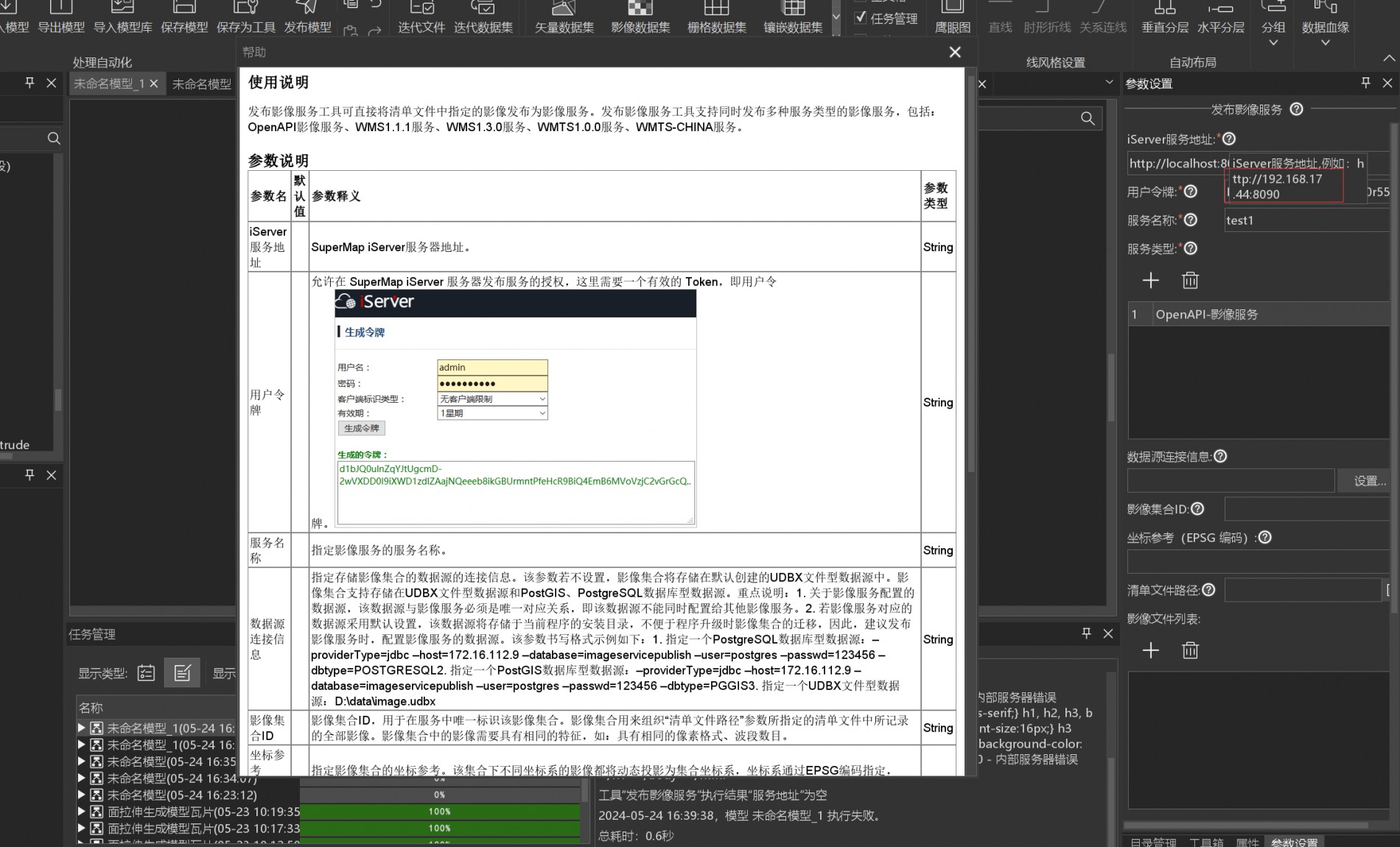1400x847 pixels.
Task: Remove image file with trash under 影像文件列表
Action: 1190,650
